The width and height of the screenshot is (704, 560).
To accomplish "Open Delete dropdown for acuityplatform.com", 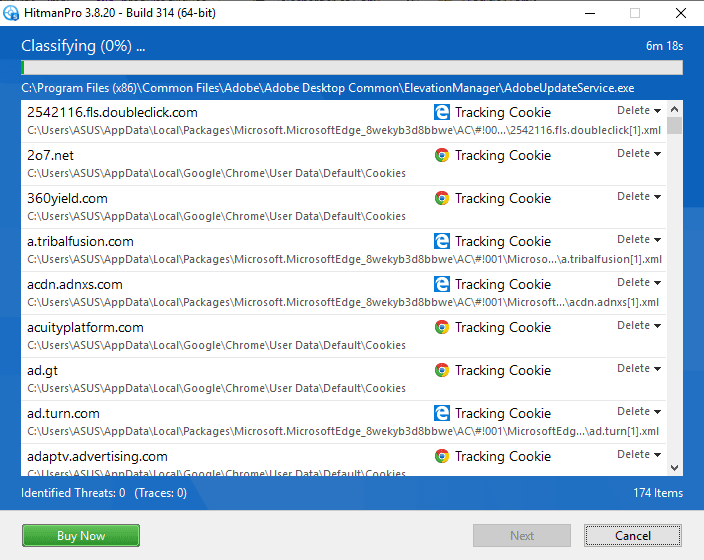I will pos(639,326).
